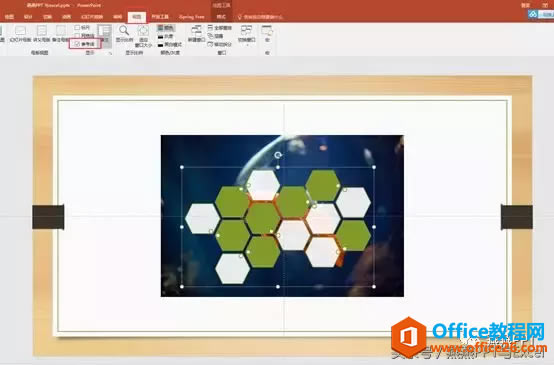Enable the Ruler checkbox
Image resolution: width=554 pixels, height=365 pixels.
(x=82, y=28)
